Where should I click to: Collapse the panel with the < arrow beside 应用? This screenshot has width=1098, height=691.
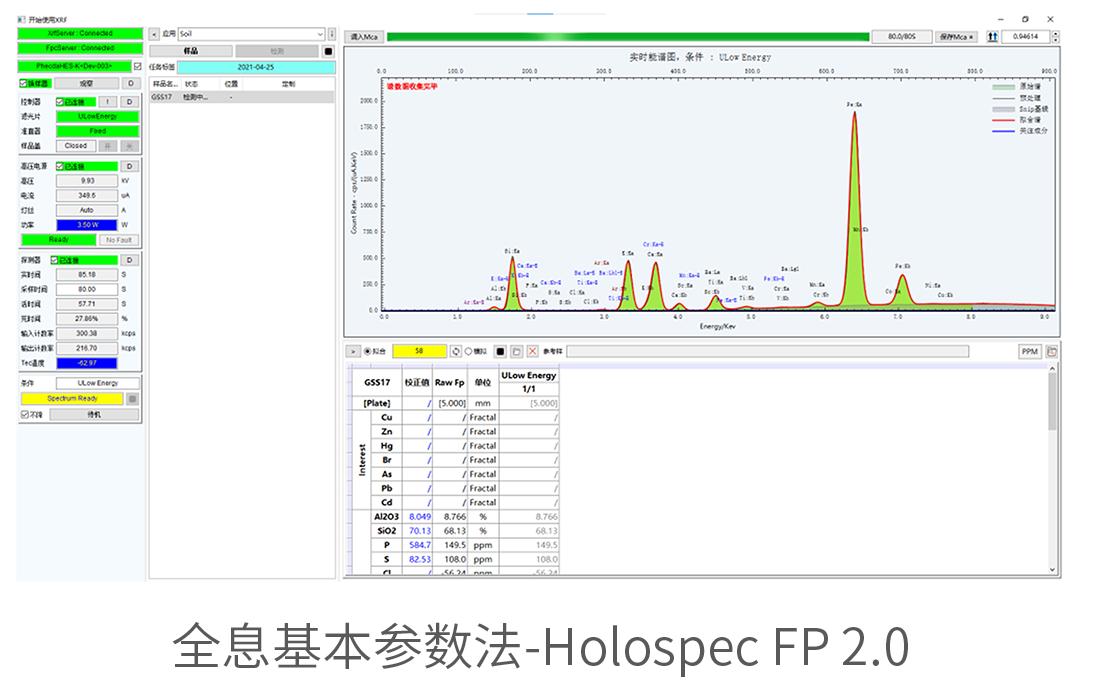(x=154, y=34)
